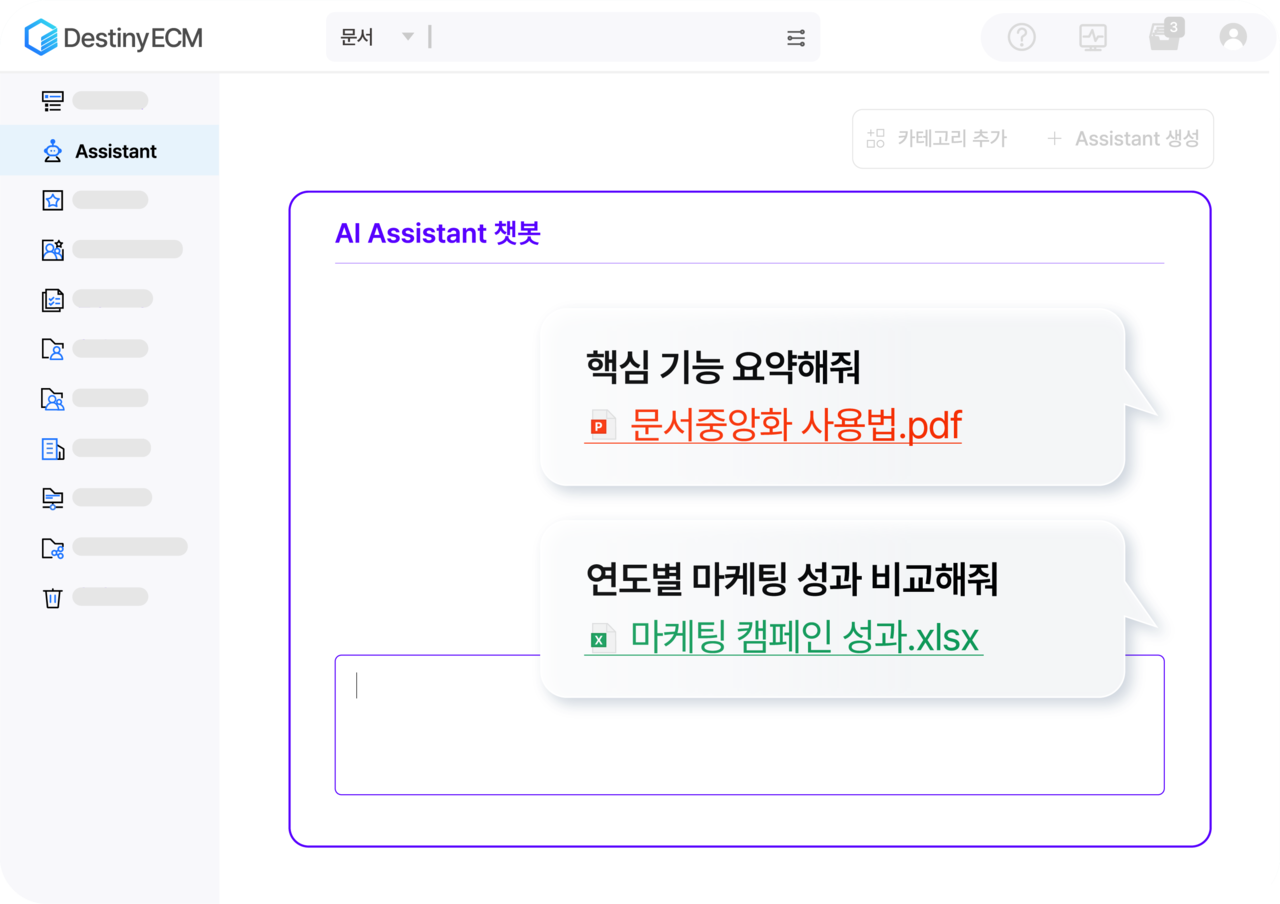Select the personal folder icon in sidebar

click(52, 348)
